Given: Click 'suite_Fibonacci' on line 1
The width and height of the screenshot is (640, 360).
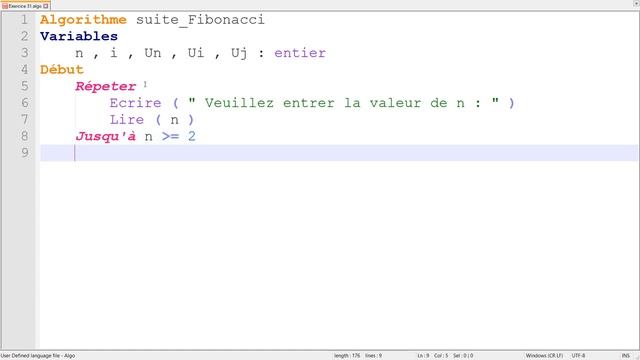Looking at the screenshot, I should [200, 20].
